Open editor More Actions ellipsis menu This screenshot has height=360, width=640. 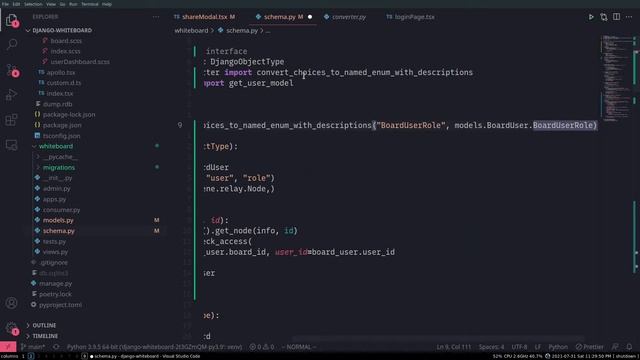[629, 17]
